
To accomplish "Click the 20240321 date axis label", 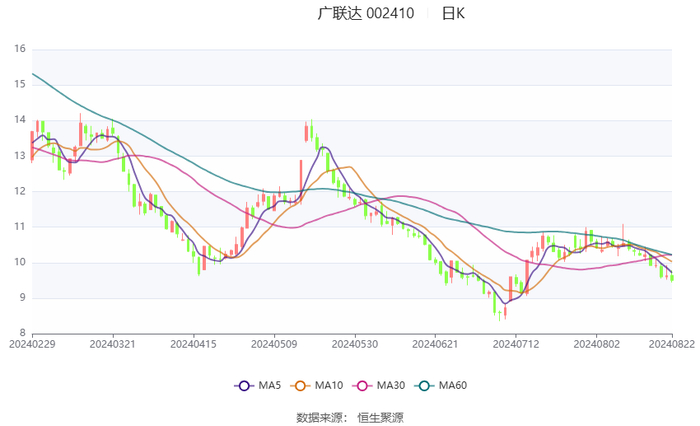I will [x=112, y=344].
